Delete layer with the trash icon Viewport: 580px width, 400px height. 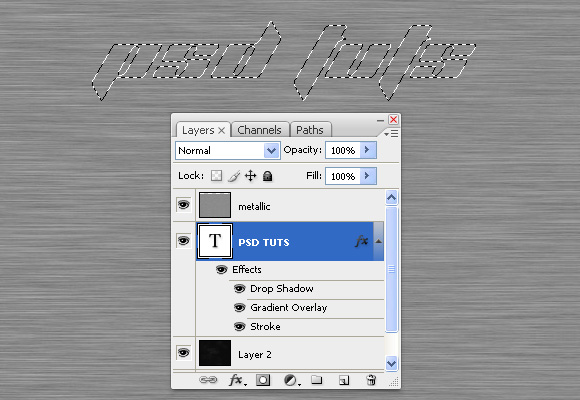(x=371, y=380)
